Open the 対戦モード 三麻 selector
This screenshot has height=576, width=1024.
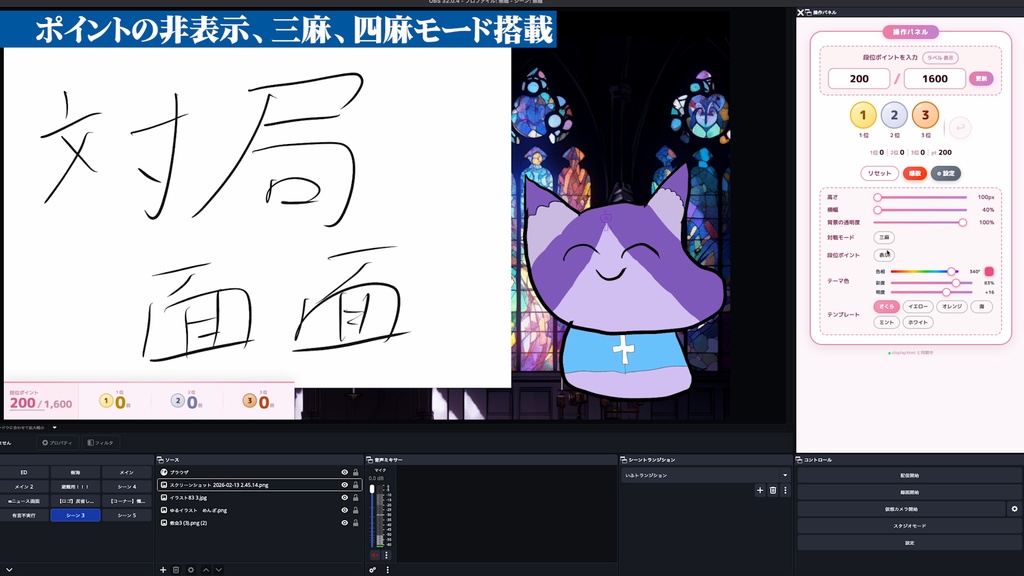[886, 237]
